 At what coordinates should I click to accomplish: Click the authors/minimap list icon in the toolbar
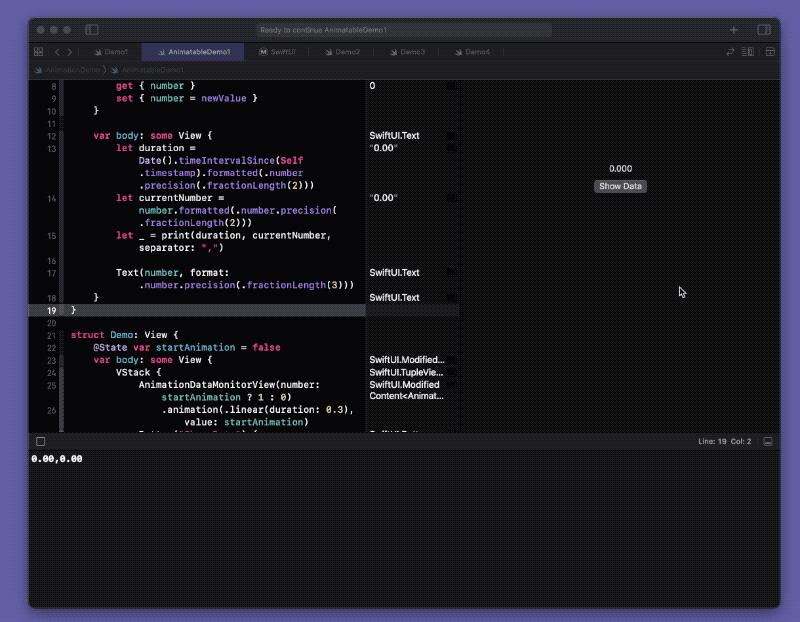[747, 52]
